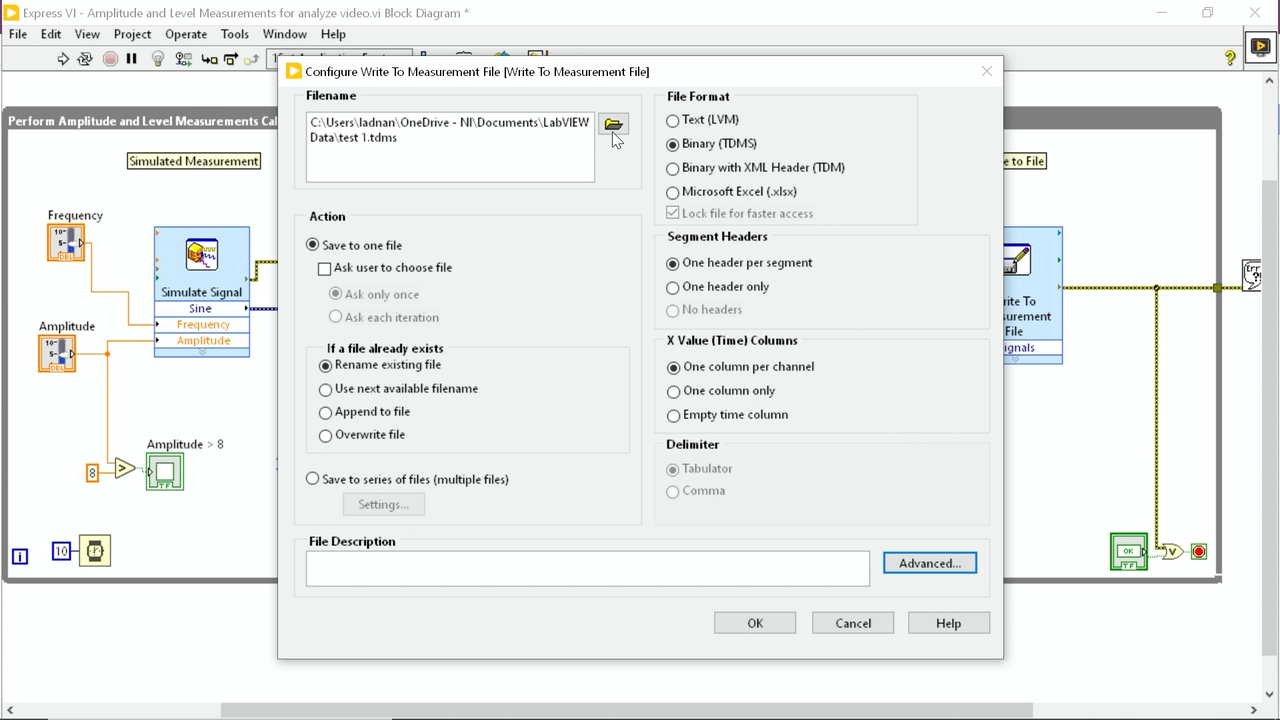Open the Window menu
The image size is (1280, 720).
285,34
